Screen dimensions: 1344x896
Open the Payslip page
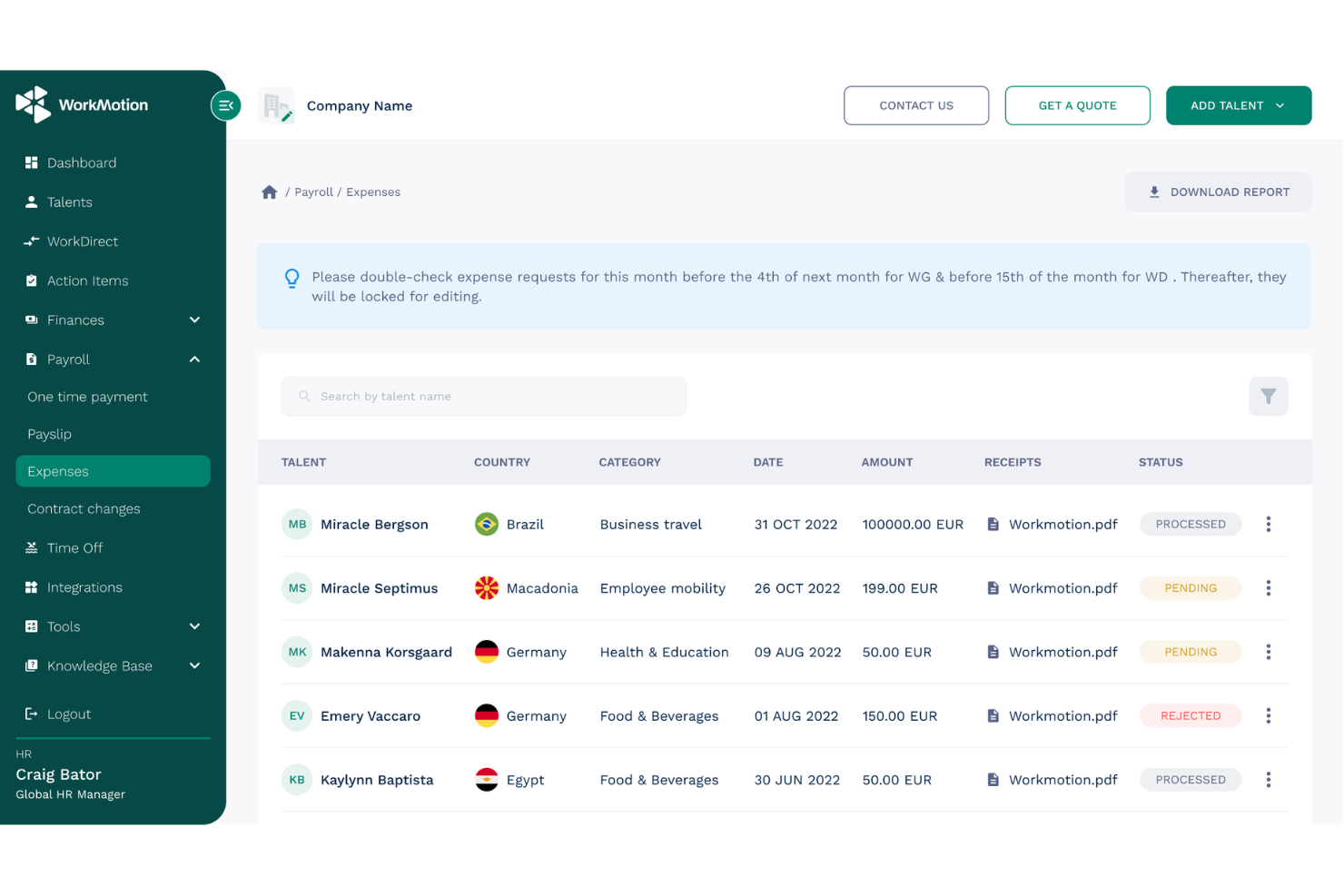coord(49,434)
